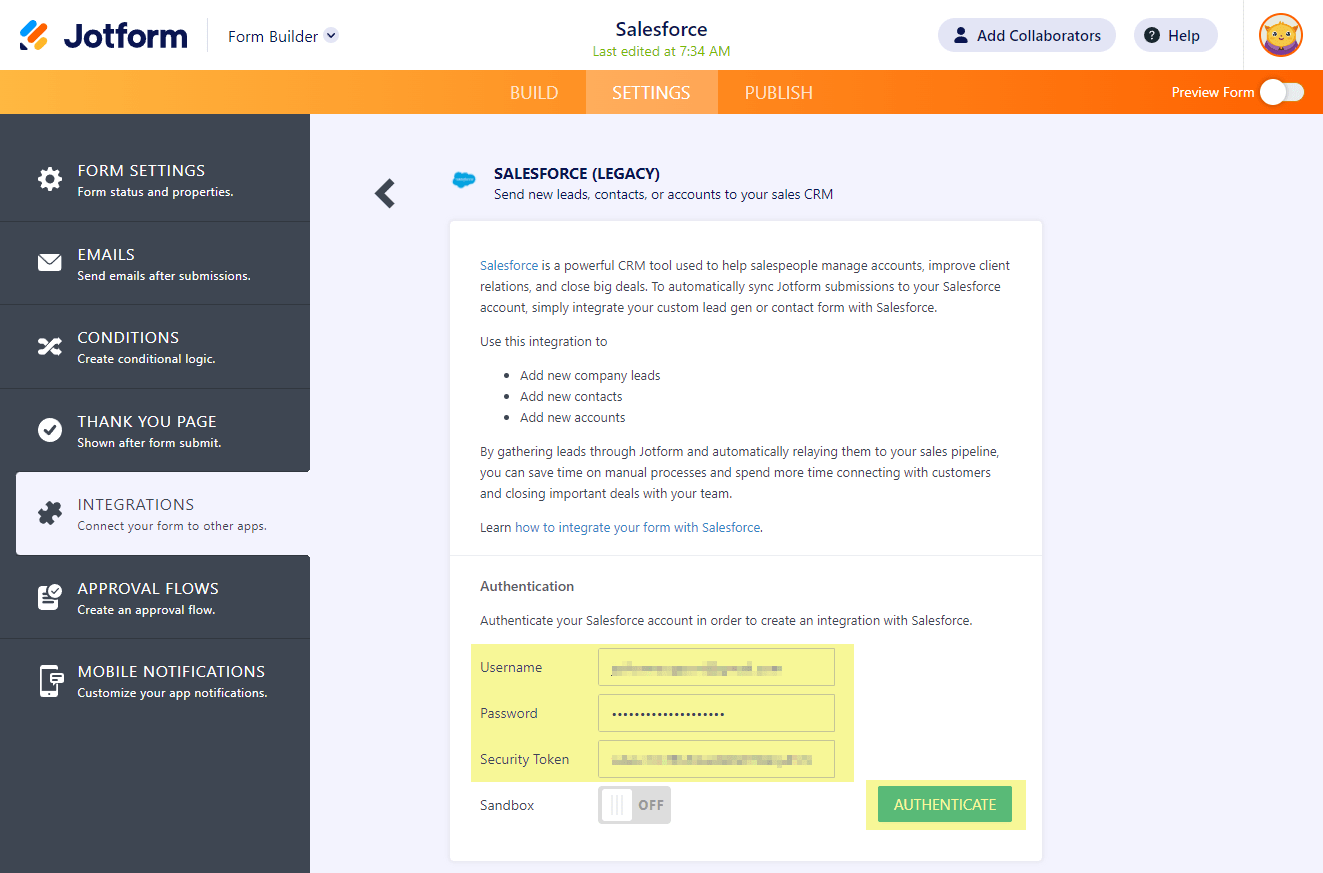This screenshot has height=873, width=1323.
Task: Click the Mobile Notifications phone icon
Action: [x=50, y=680]
